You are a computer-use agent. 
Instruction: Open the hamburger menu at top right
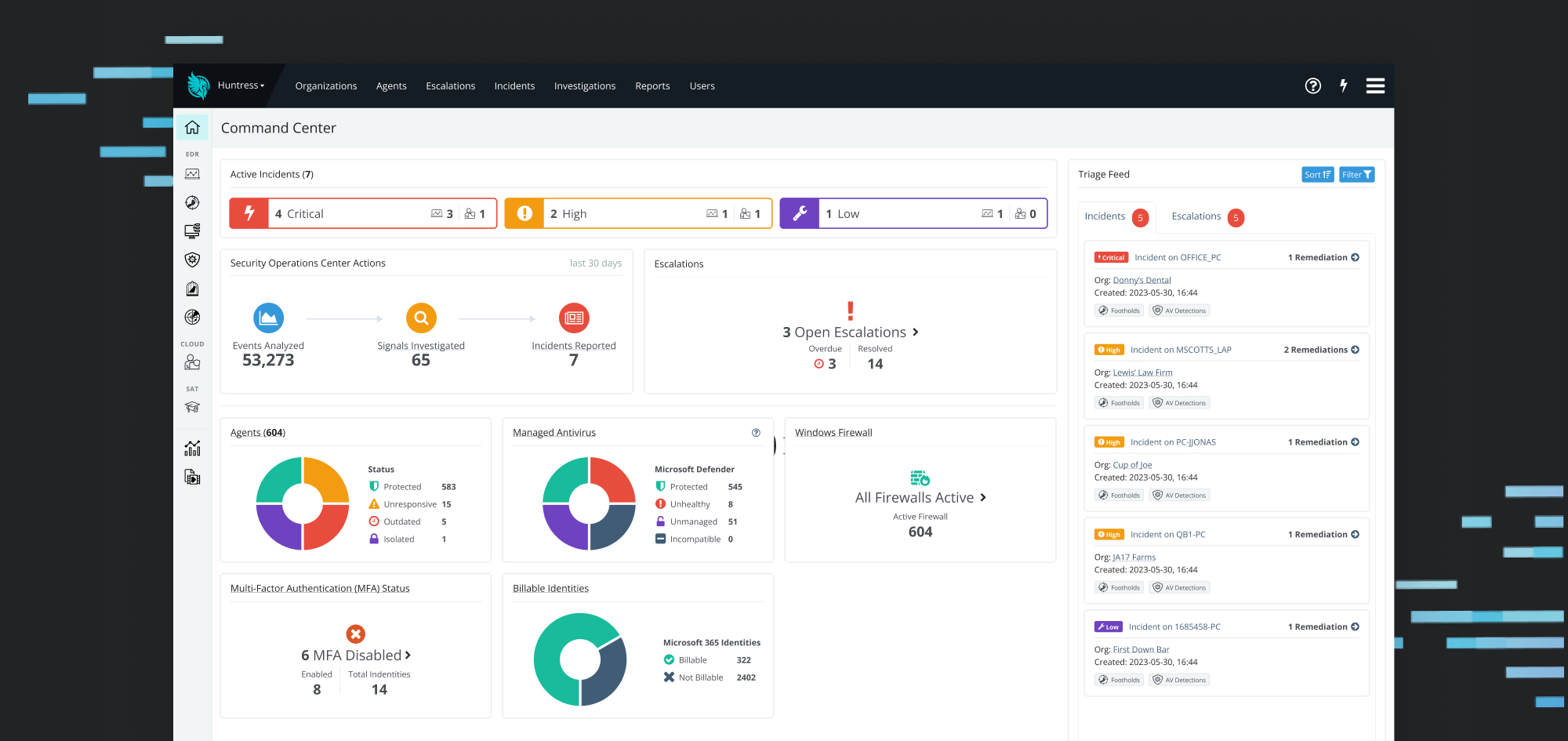coord(1375,86)
